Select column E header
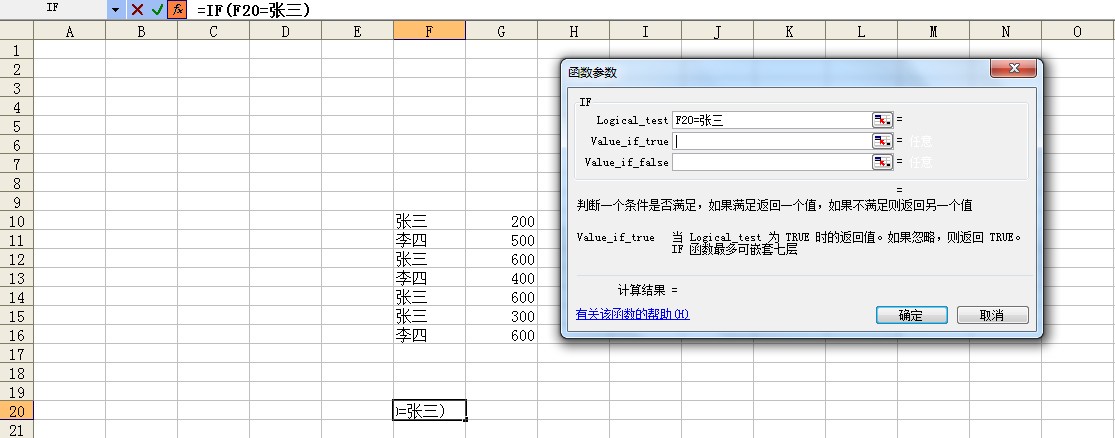 (357, 31)
